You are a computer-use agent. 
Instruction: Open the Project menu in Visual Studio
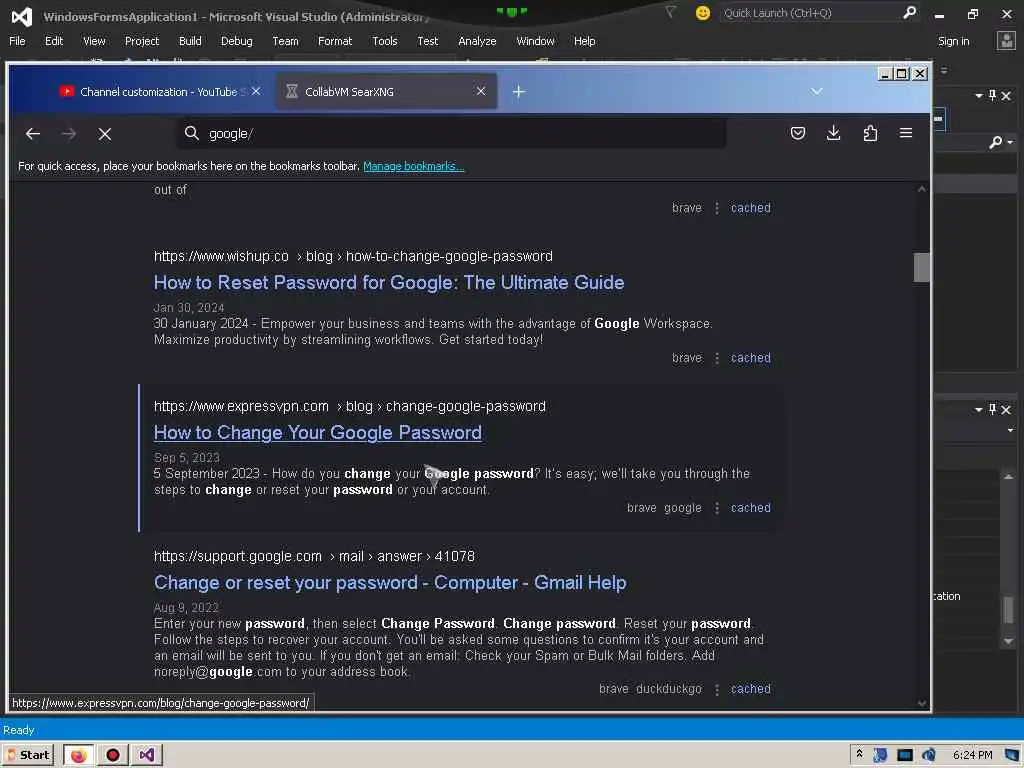pyautogui.click(x=142, y=41)
